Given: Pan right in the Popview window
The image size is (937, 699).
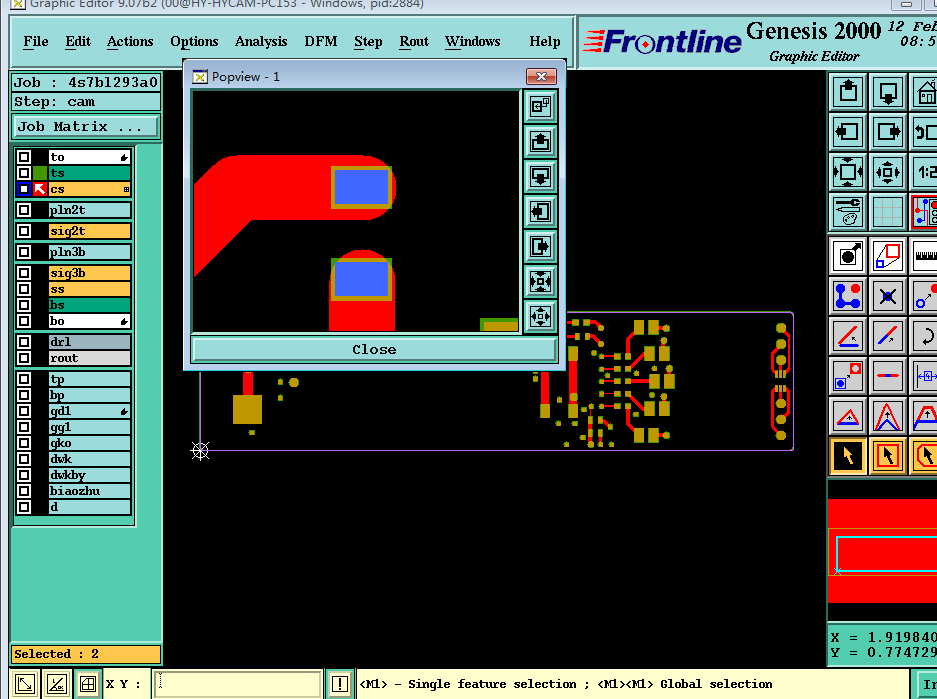Looking at the screenshot, I should click(541, 246).
